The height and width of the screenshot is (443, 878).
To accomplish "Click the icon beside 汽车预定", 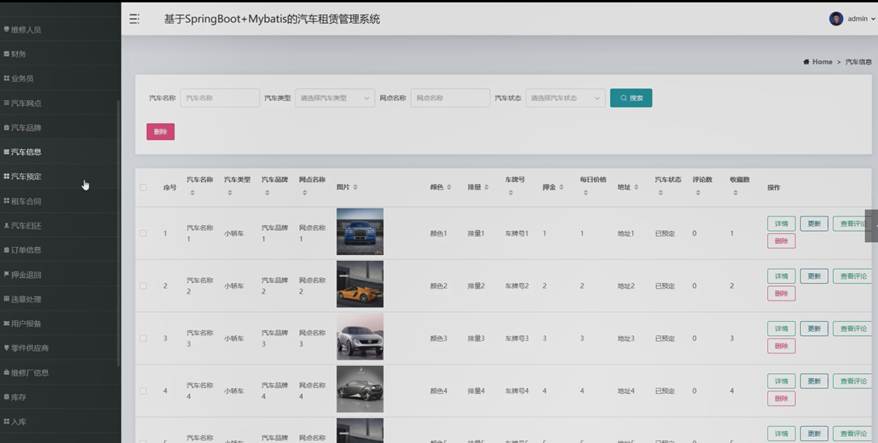I will pyautogui.click(x=6, y=176).
